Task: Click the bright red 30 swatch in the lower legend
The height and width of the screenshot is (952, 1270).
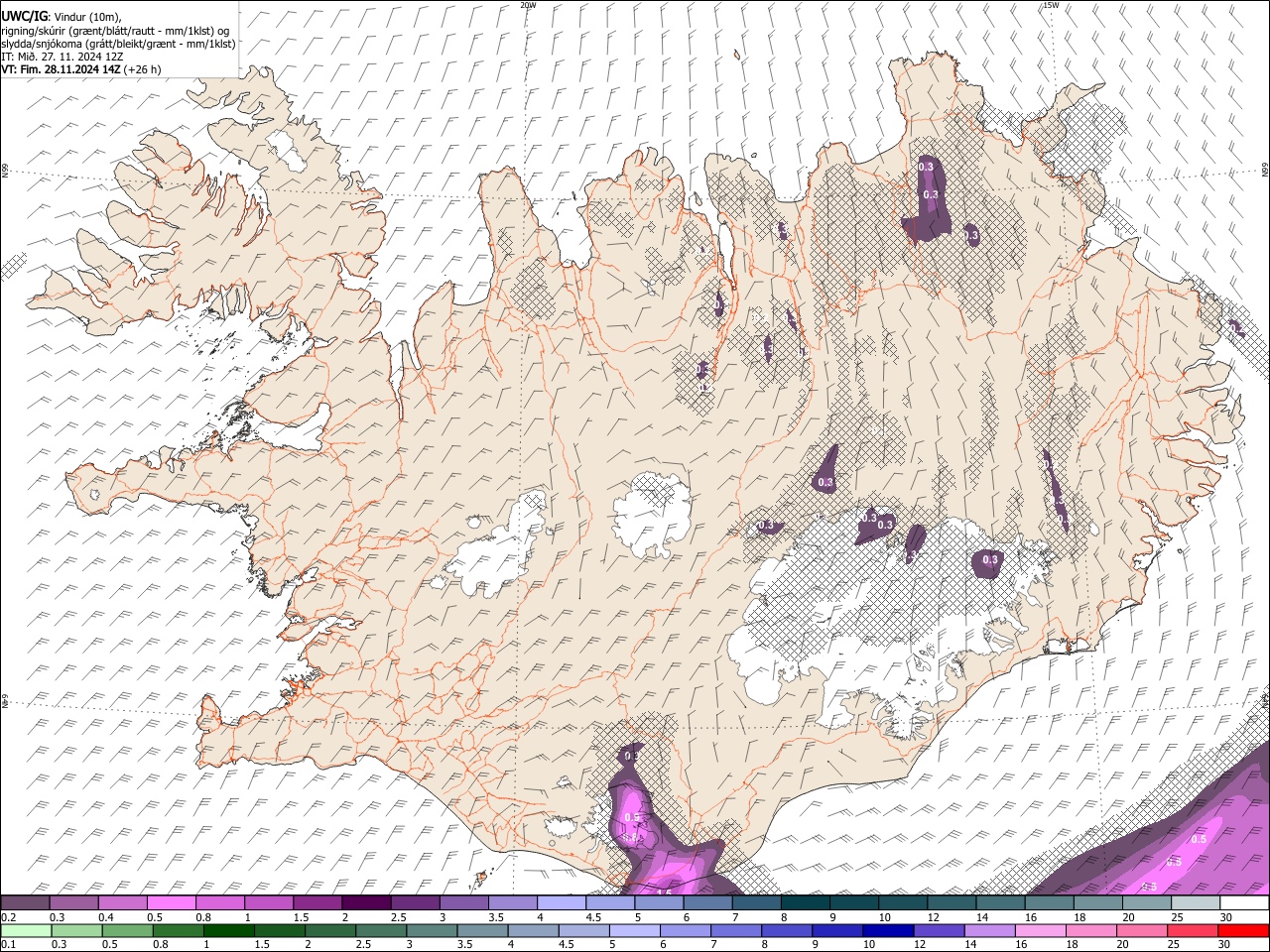Action: [x=1242, y=930]
